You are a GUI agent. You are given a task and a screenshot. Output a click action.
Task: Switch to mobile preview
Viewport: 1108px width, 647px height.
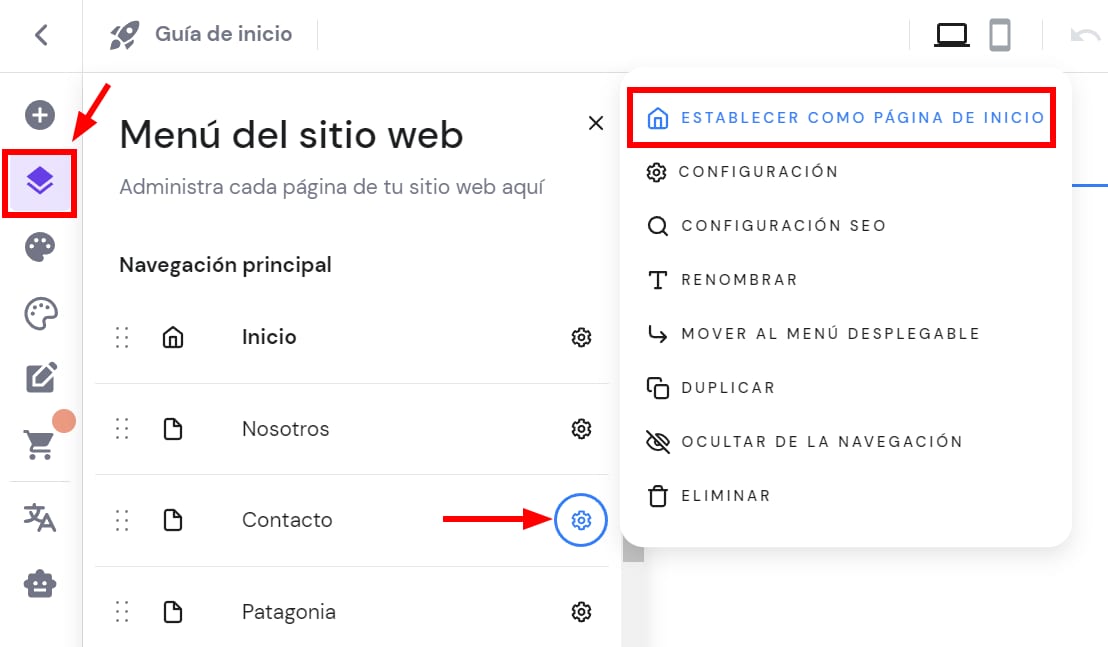(x=999, y=36)
